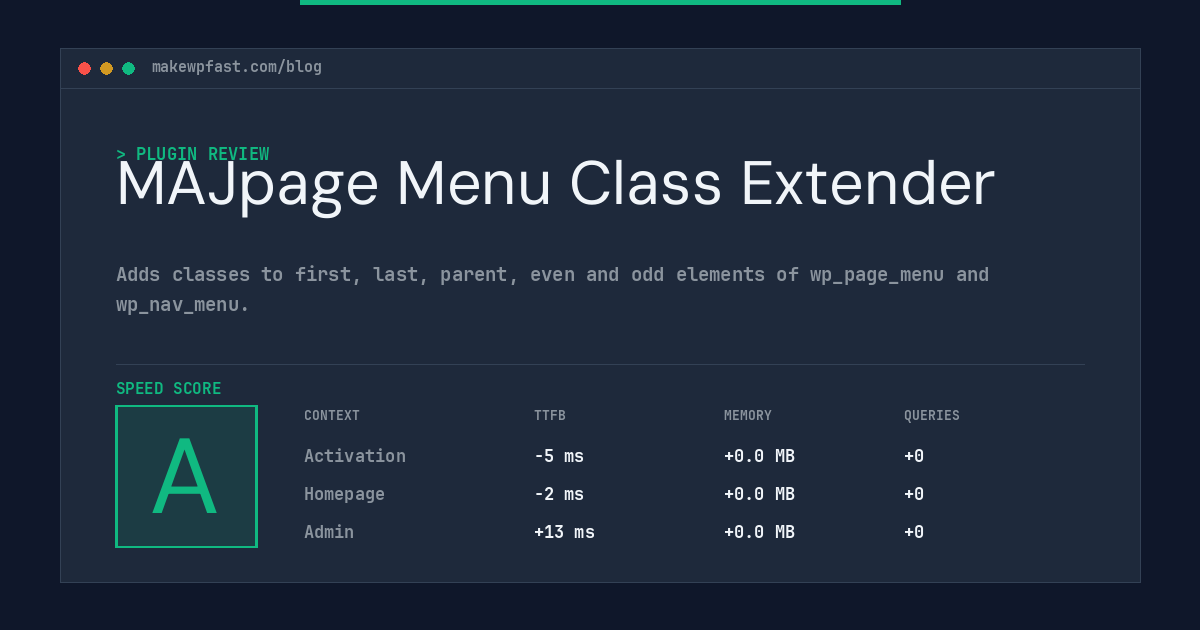Click the Activation queries '+0' value
1200x630 pixels.
coord(914,456)
